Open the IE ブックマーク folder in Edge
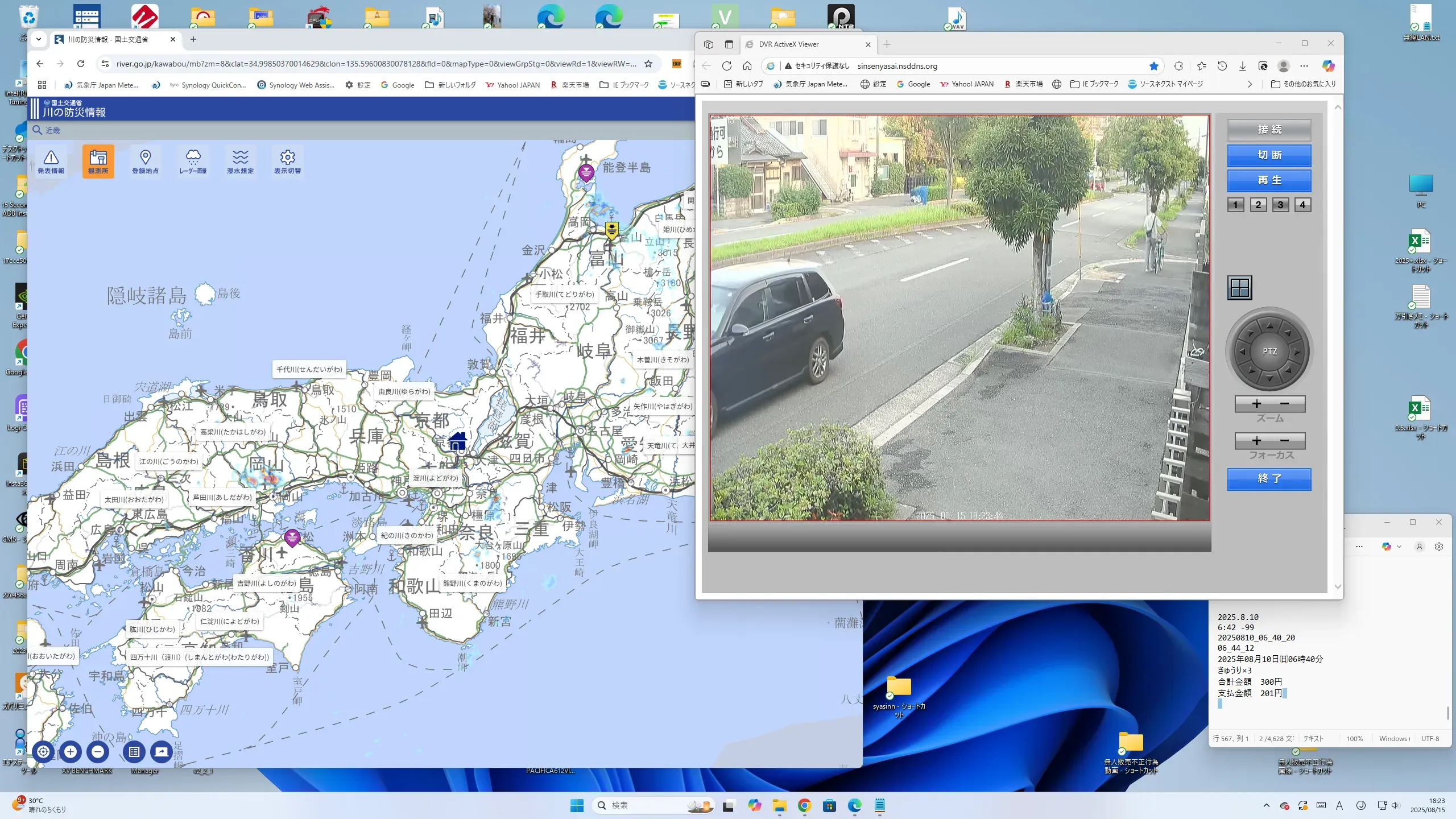1456x819 pixels. tap(1094, 84)
